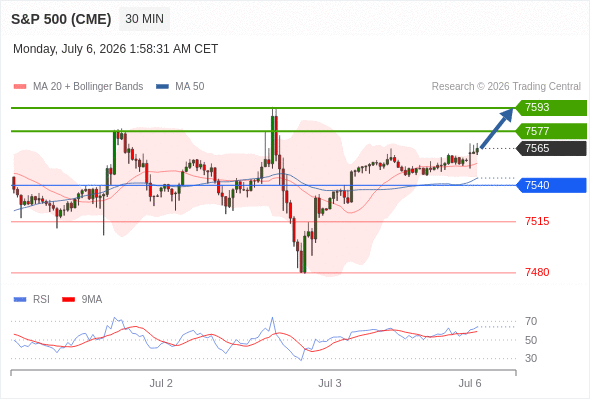This screenshot has width=590, height=400.
Task: Click the Research © 2026 Trading Central credit
Action: [x=506, y=87]
